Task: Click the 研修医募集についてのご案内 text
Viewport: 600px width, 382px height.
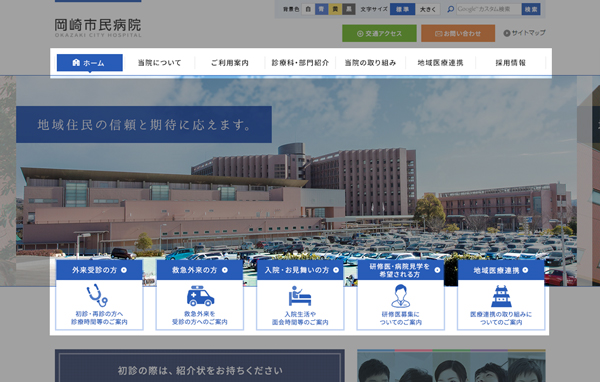Action: pos(400,318)
